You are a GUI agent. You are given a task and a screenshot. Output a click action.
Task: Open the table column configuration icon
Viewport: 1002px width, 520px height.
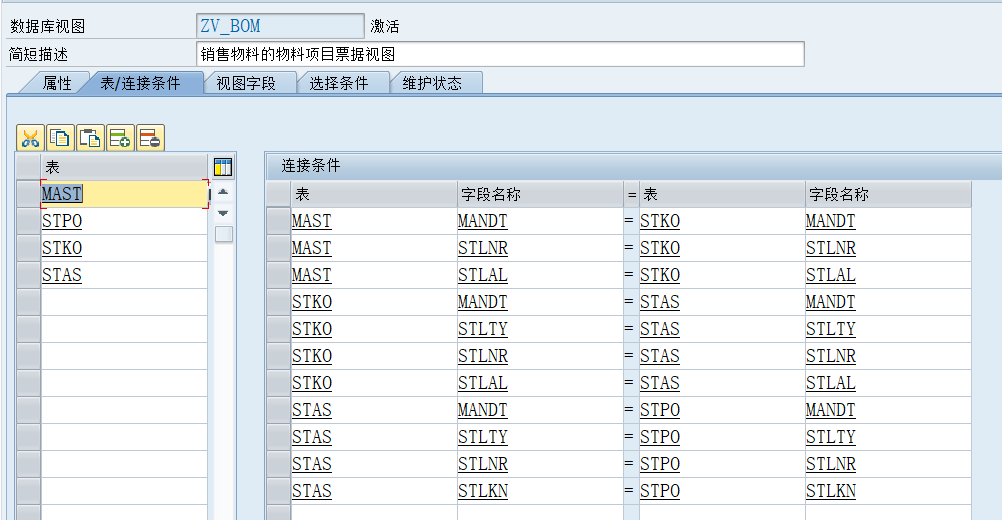222,167
